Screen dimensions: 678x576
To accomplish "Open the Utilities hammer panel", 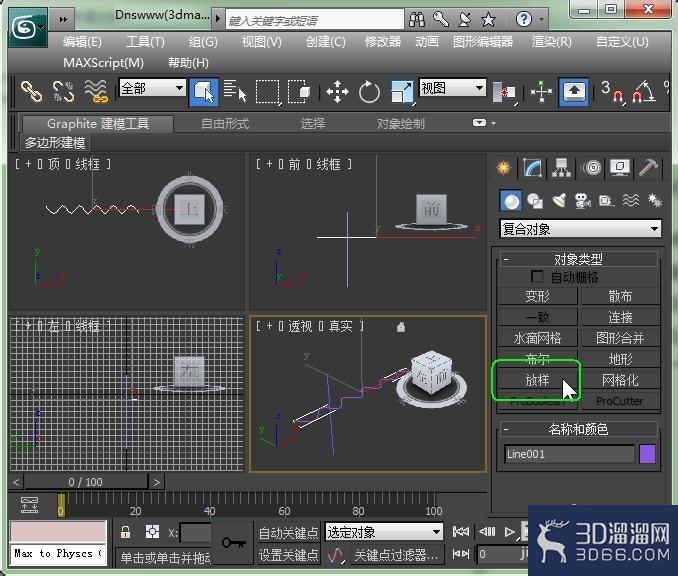I will 649,168.
